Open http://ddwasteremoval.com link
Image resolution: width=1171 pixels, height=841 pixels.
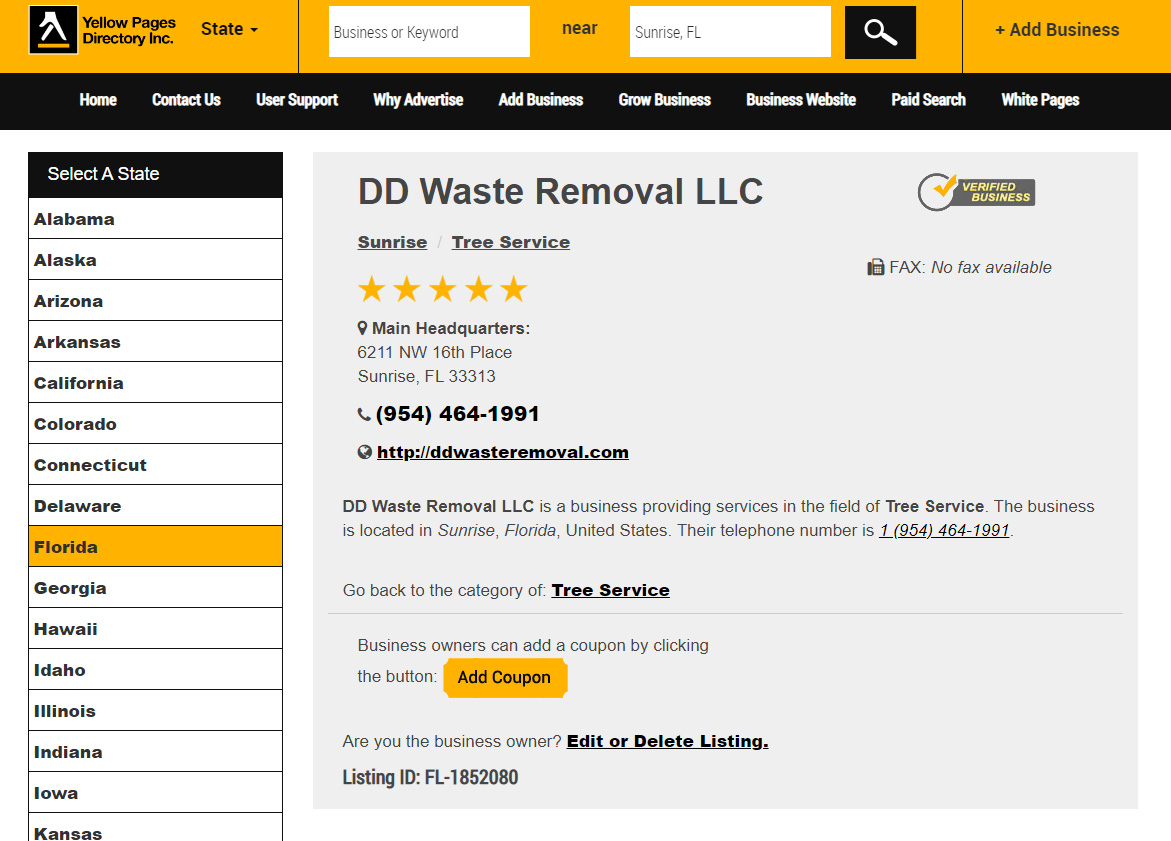503,452
